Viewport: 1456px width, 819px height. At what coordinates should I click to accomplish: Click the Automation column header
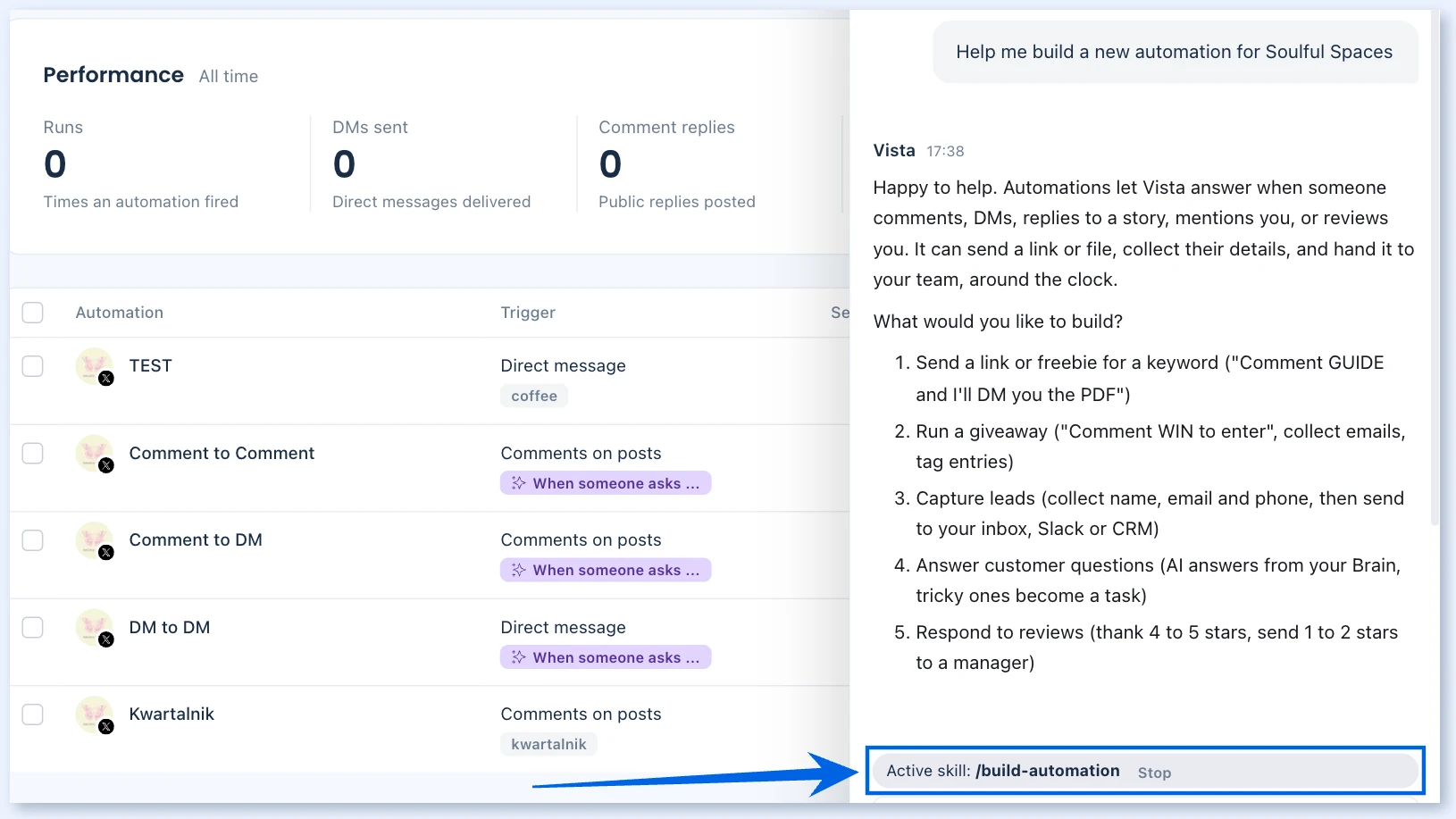coord(120,313)
